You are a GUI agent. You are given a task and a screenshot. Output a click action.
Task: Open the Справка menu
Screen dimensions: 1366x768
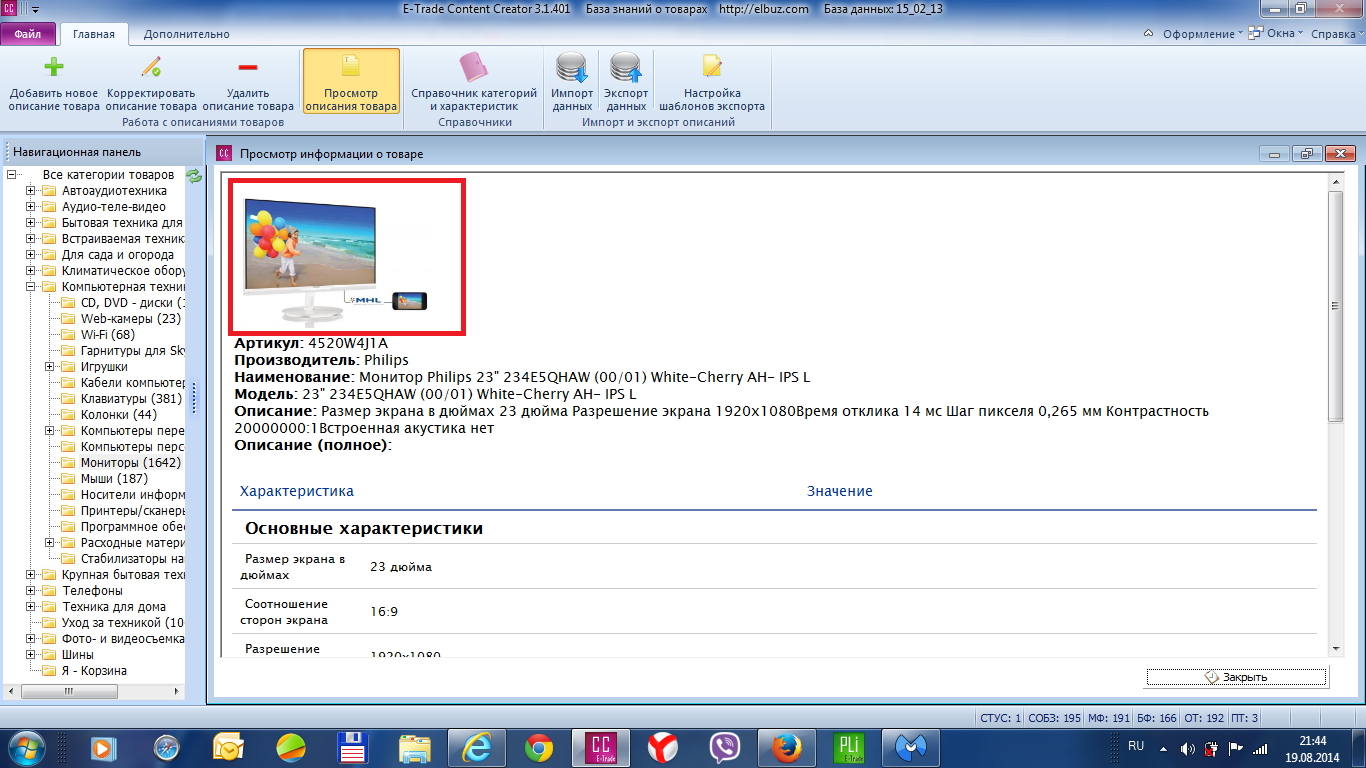click(1337, 34)
